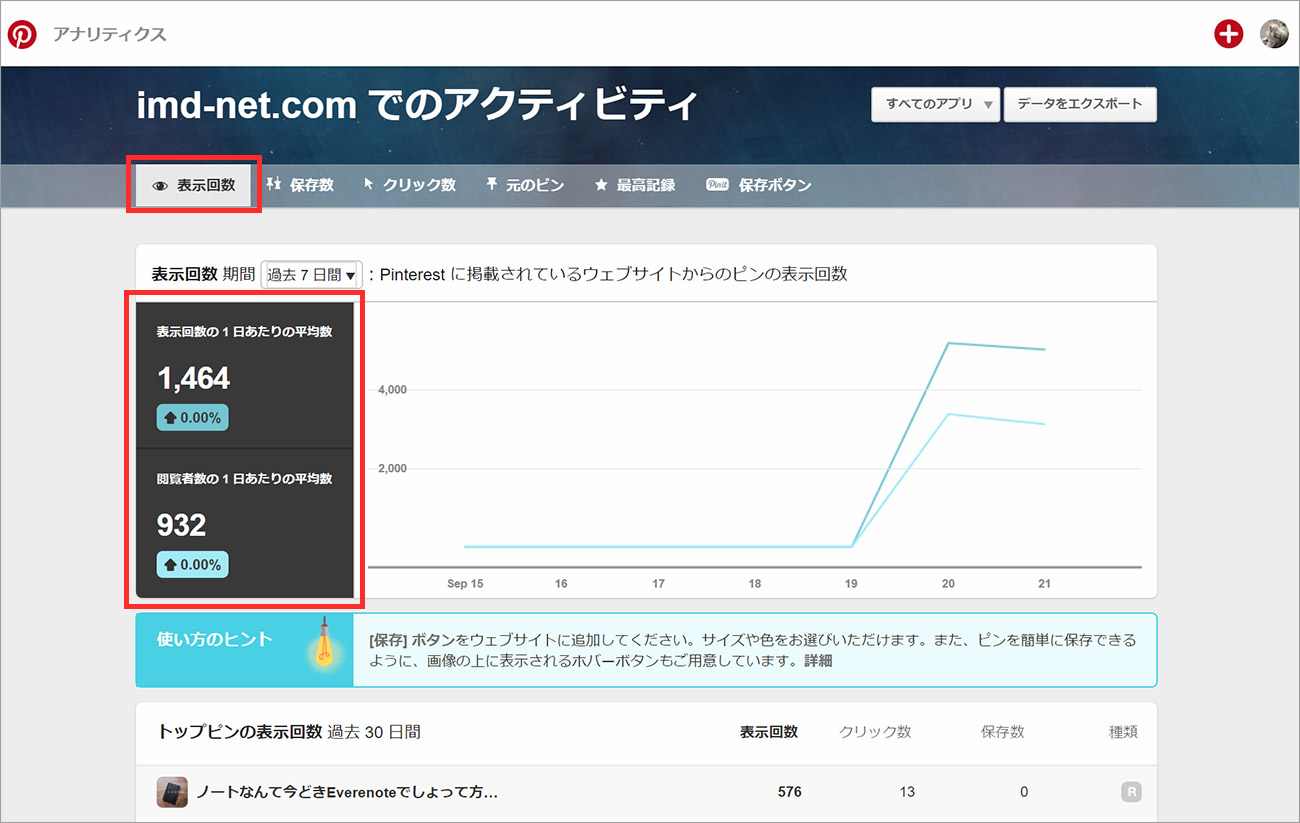Click the R type badge on Evernote pin row

(1131, 792)
